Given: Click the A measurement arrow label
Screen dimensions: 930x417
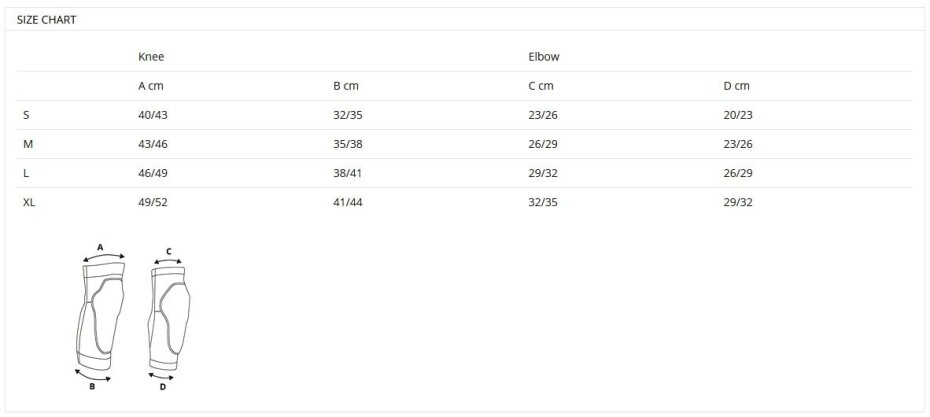Looking at the screenshot, I should pyautogui.click(x=100, y=246).
